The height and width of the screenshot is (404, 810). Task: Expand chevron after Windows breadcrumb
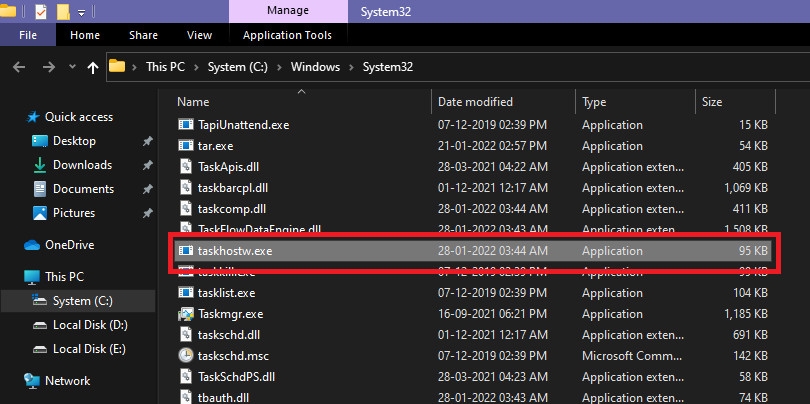pyautogui.click(x=351, y=67)
